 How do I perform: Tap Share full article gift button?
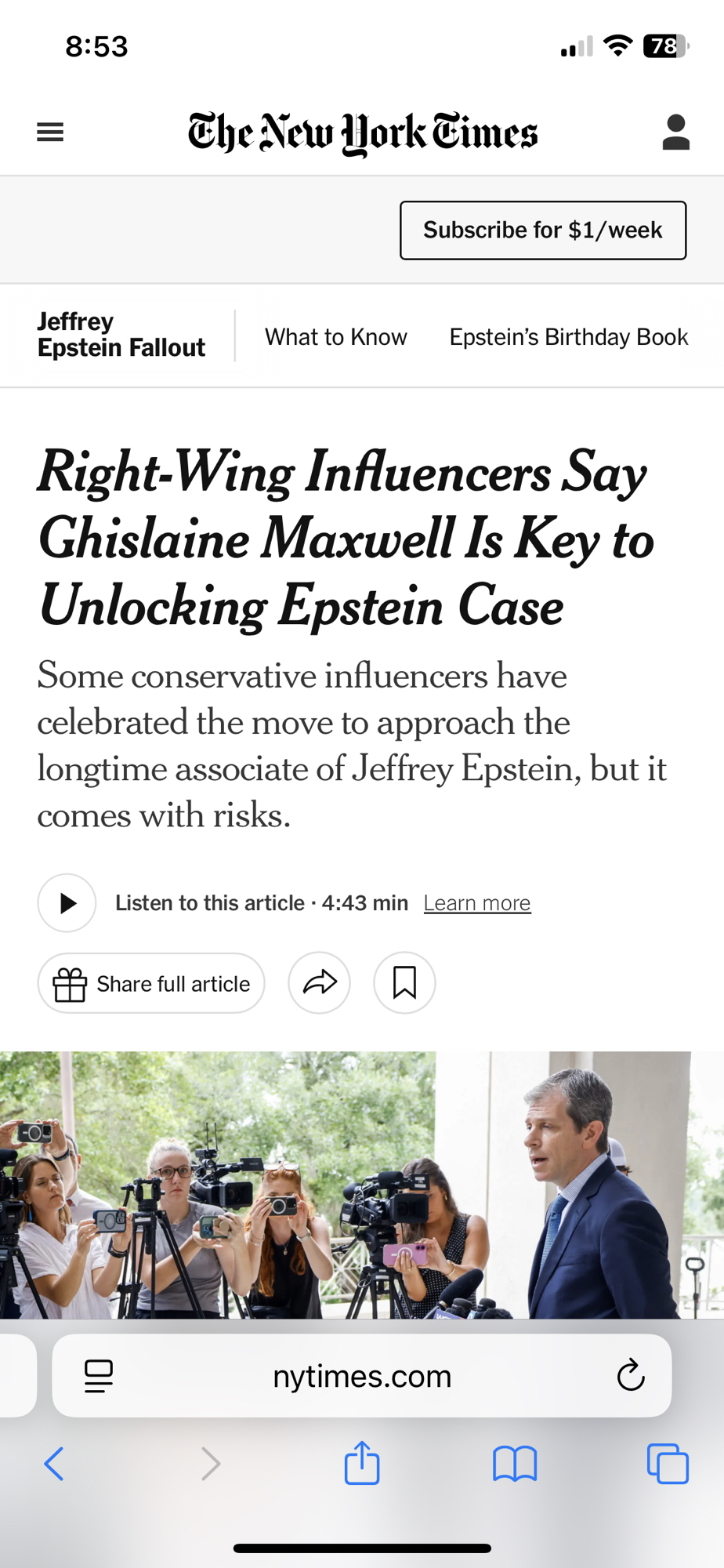(151, 983)
